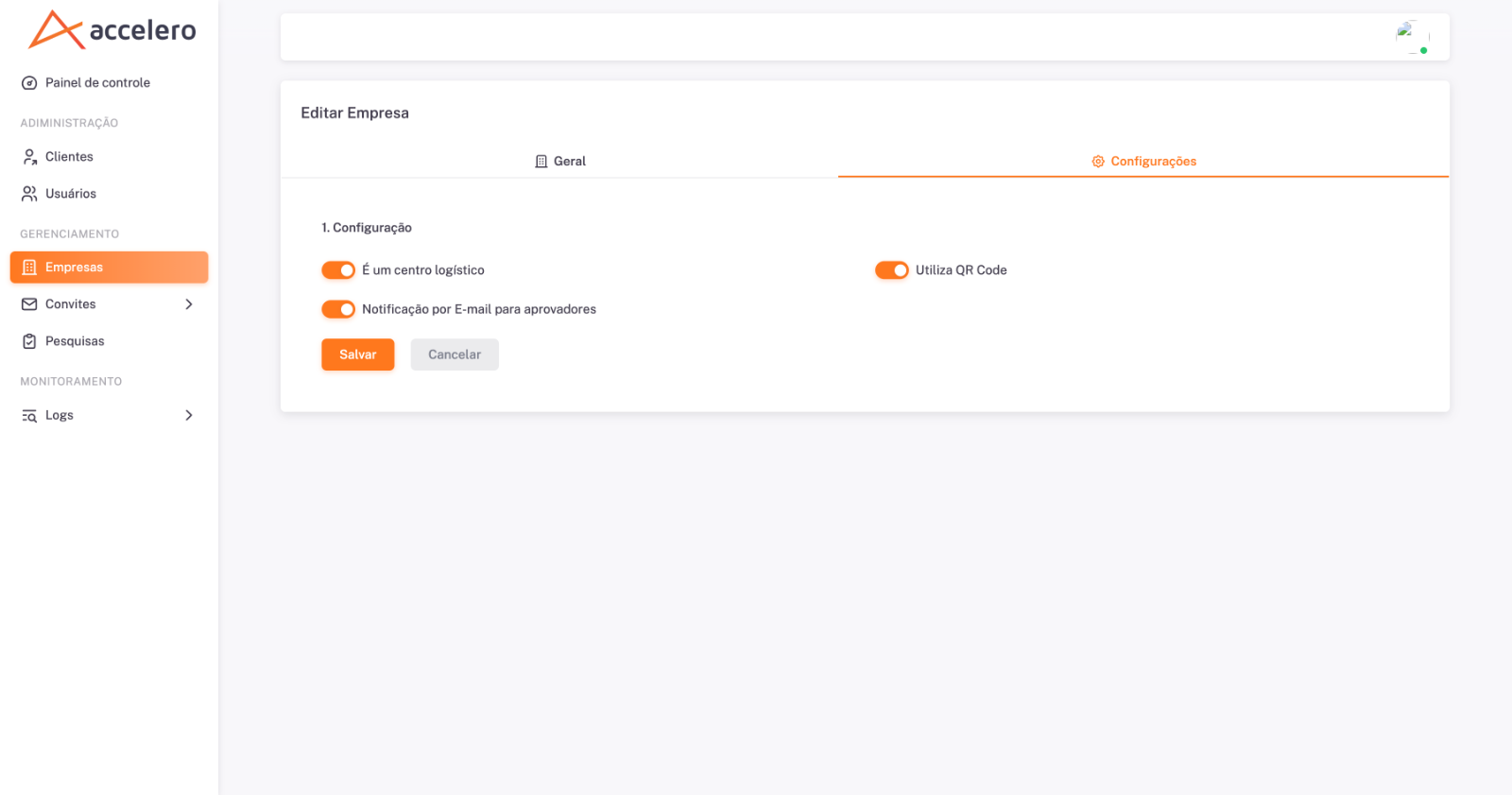
Task: Disable 'Utiliza QR Code' switch
Action: click(891, 270)
